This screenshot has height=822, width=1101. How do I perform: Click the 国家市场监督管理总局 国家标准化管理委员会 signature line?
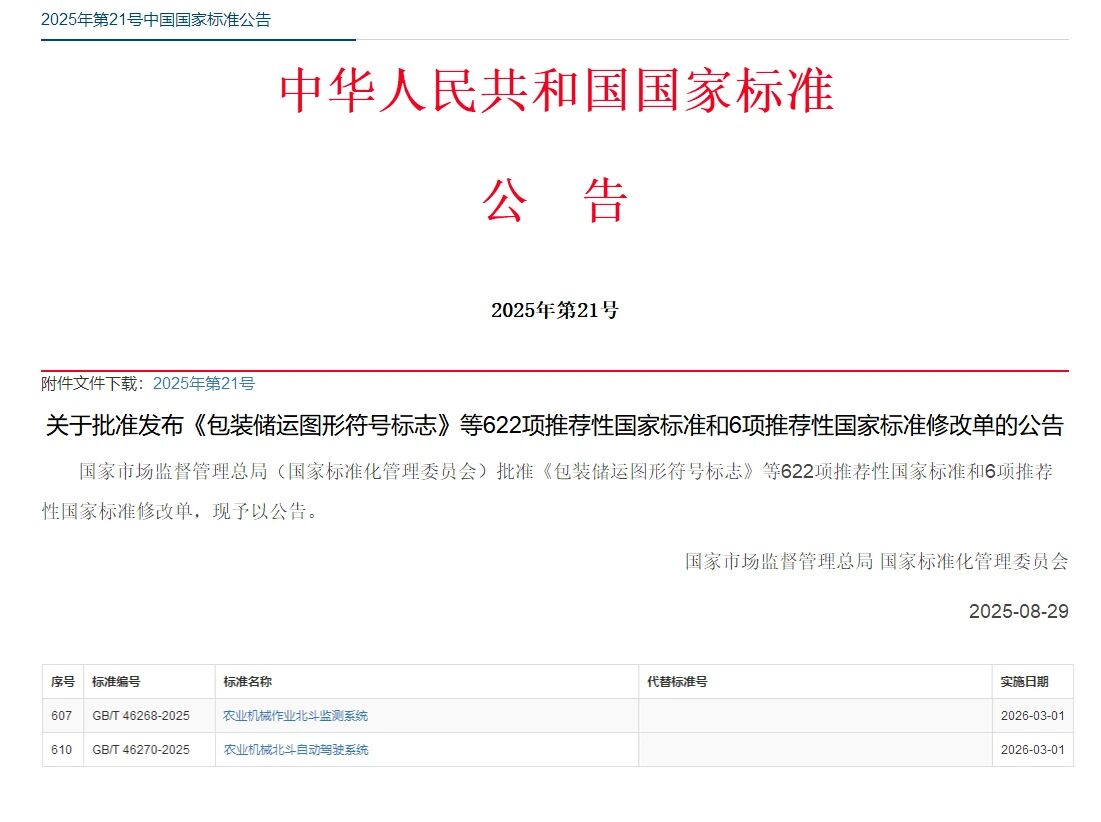point(877,562)
